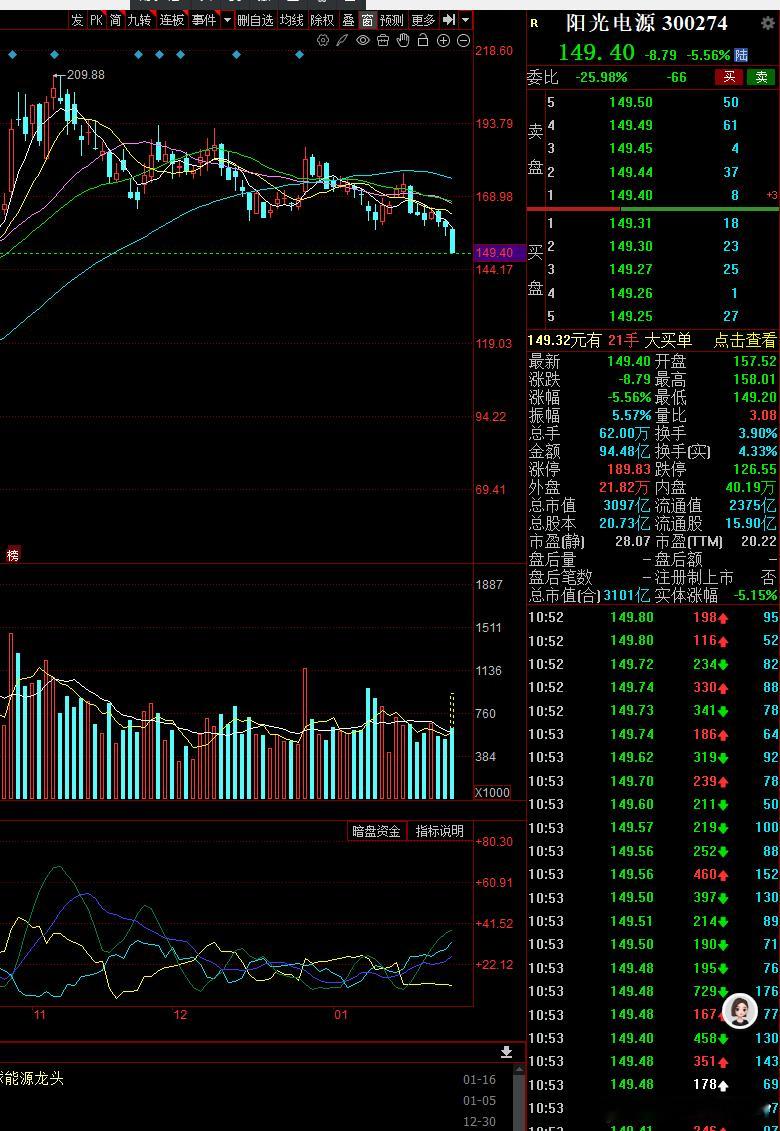The image size is (780, 1131).
Task: Toggle the chart lock icon
Action: (423, 40)
